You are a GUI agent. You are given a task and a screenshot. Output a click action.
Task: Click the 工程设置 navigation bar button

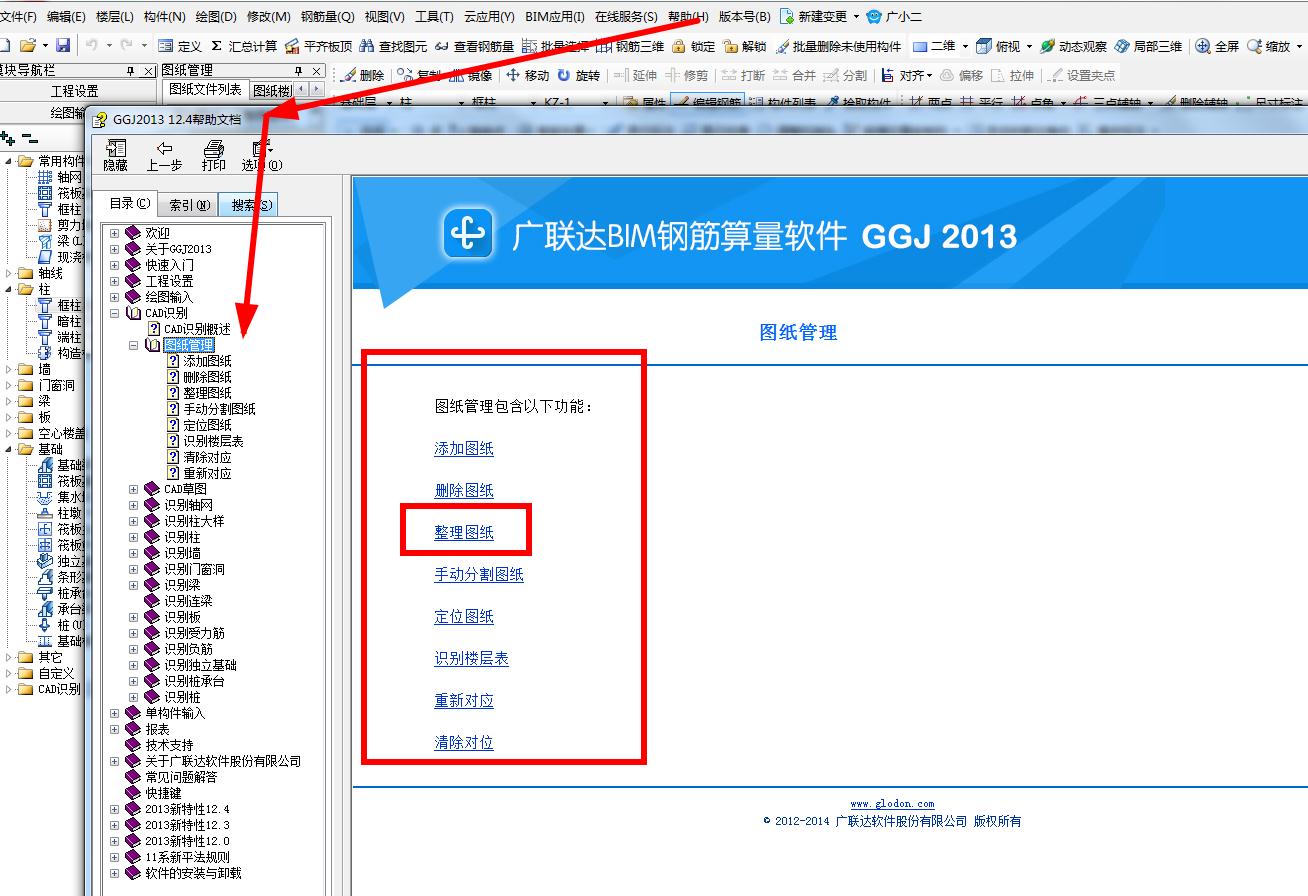(74, 91)
